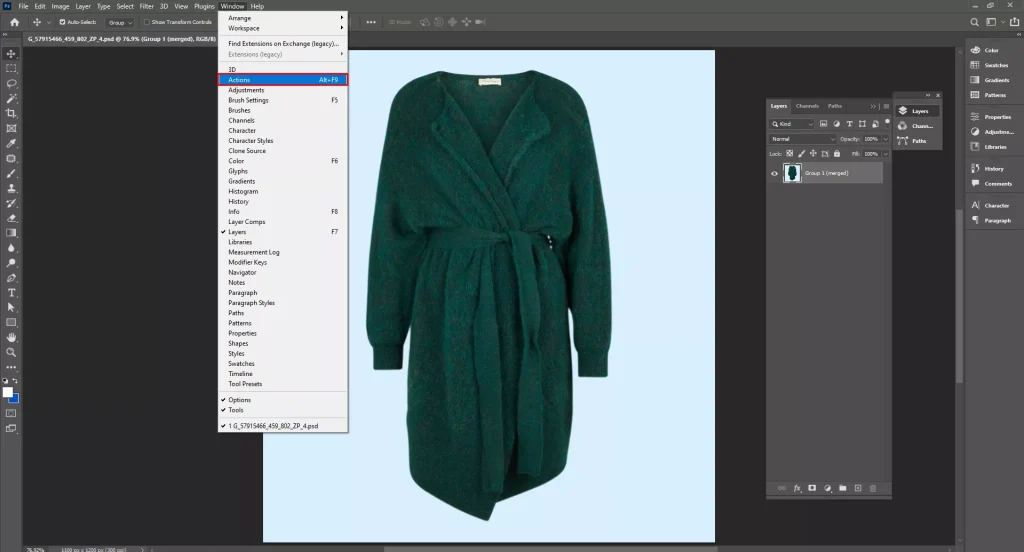1024x552 pixels.
Task: Pick the Eyedropper tool
Action: click(11, 143)
